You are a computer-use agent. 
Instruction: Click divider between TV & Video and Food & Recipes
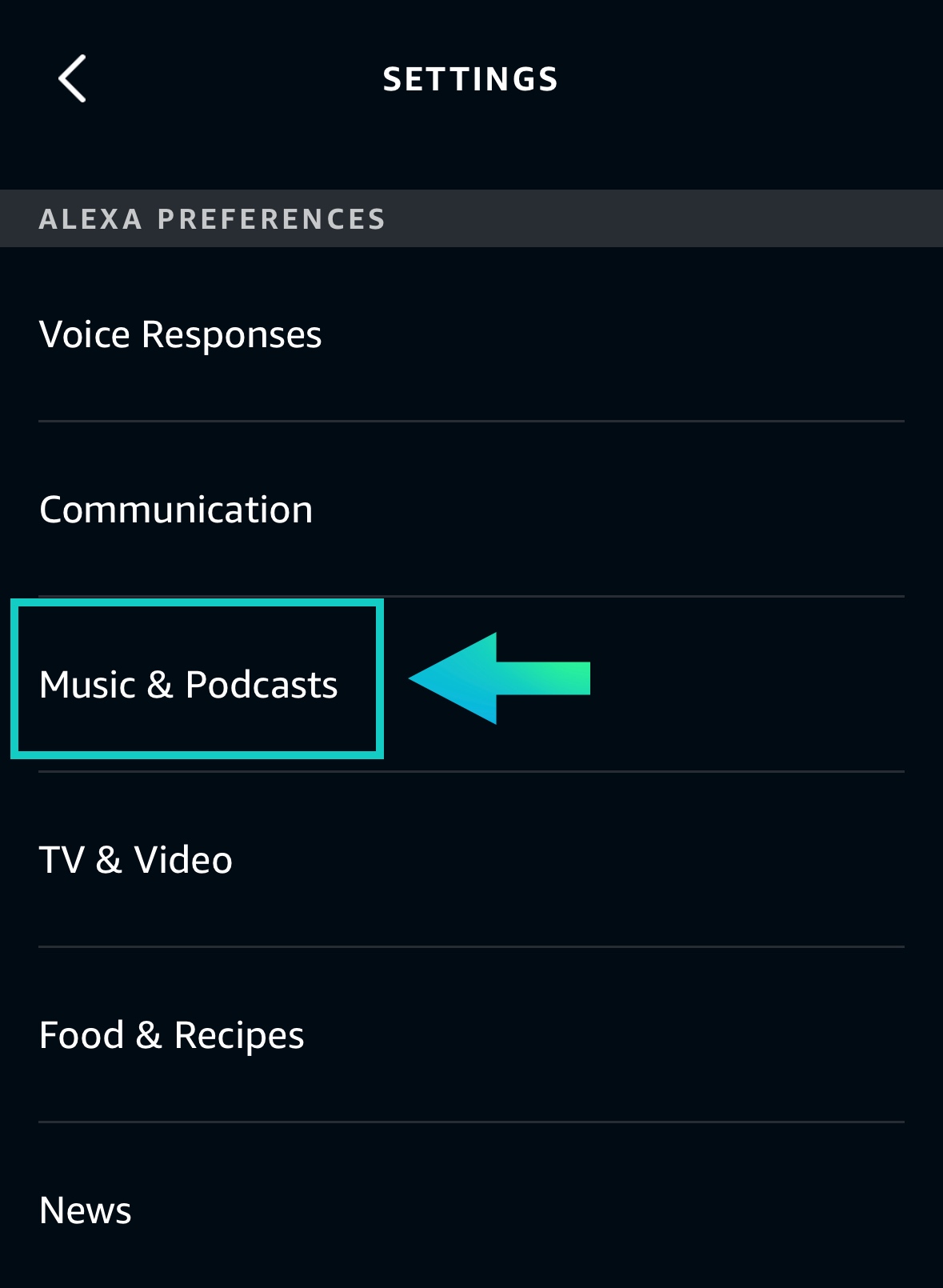click(471, 946)
